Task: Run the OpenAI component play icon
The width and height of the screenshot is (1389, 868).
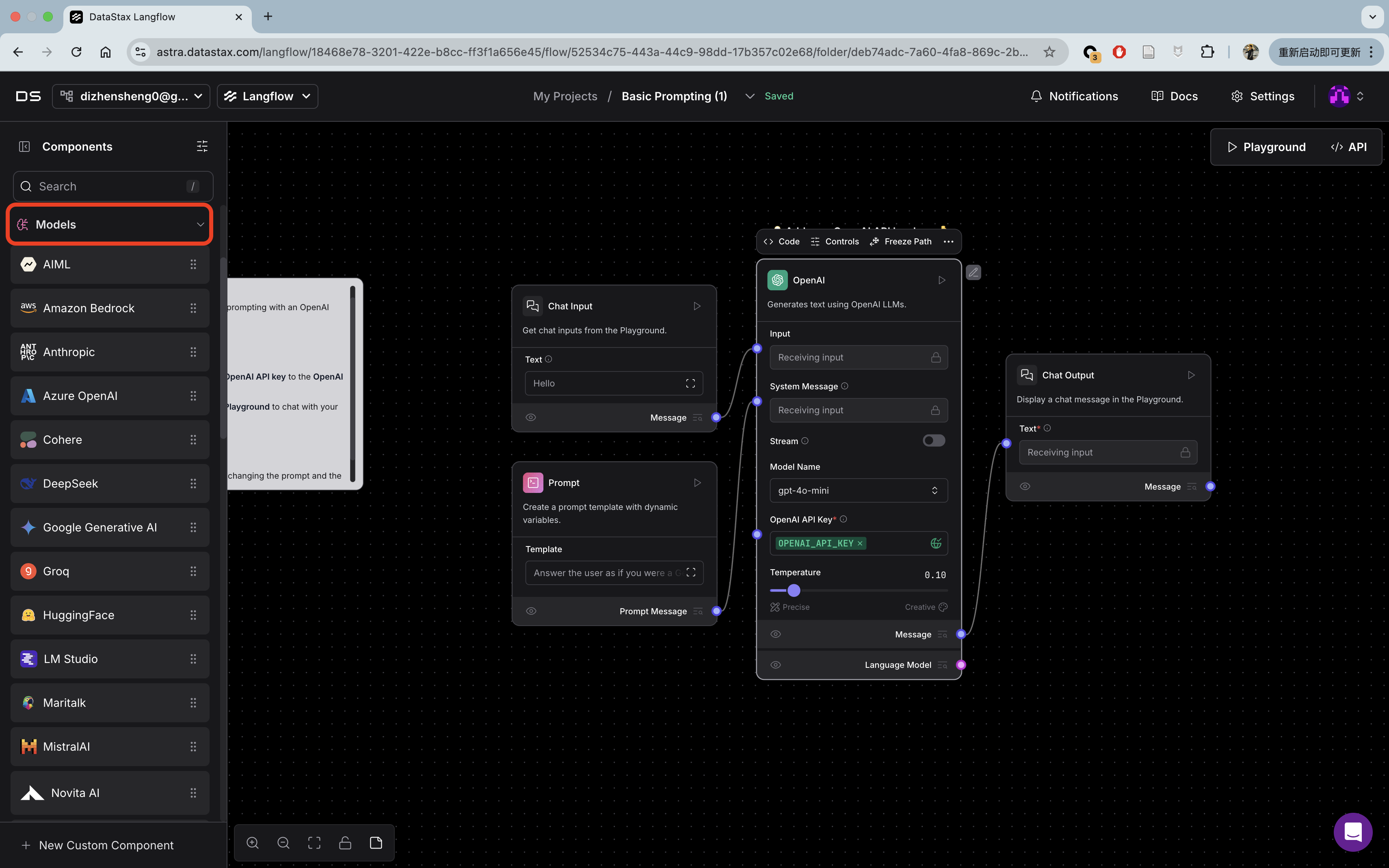Action: tap(942, 280)
